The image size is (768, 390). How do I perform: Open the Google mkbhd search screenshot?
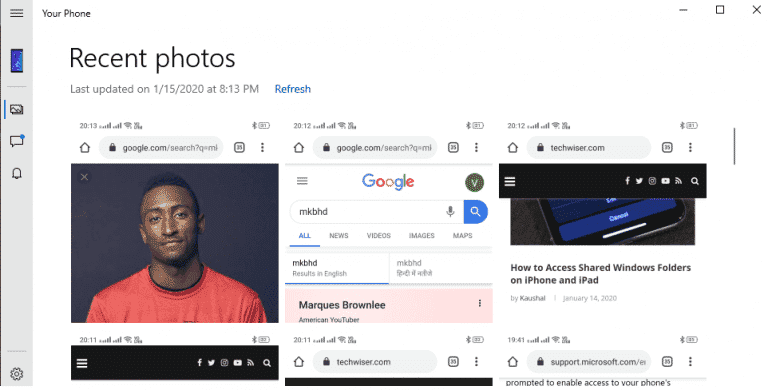click(389, 221)
